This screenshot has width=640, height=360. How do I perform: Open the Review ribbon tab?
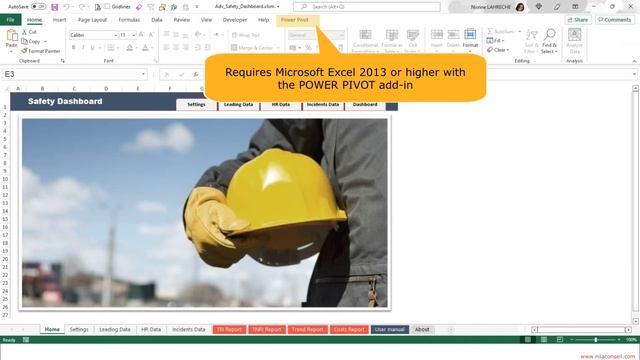(x=182, y=20)
